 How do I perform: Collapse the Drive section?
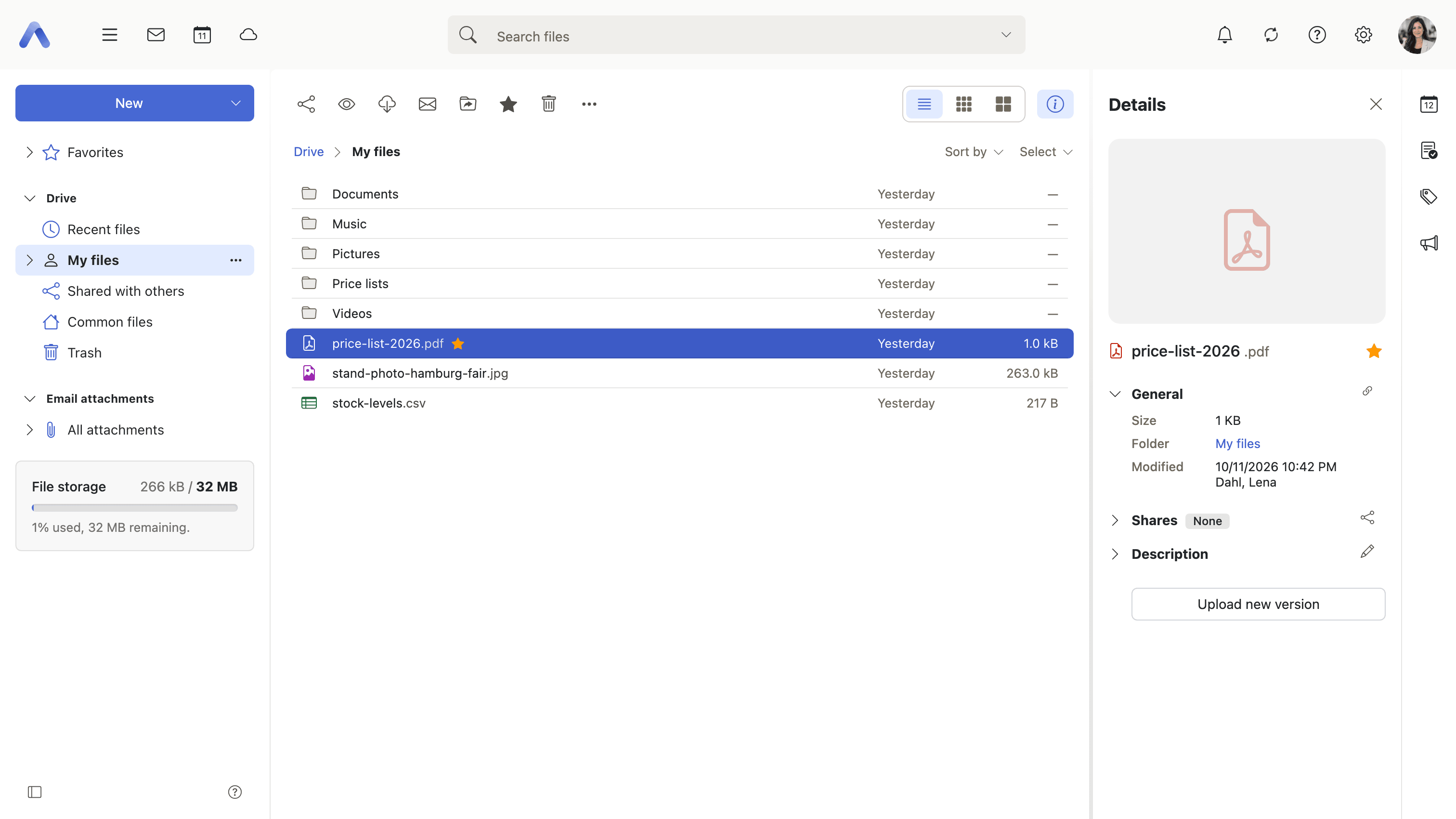[x=30, y=198]
